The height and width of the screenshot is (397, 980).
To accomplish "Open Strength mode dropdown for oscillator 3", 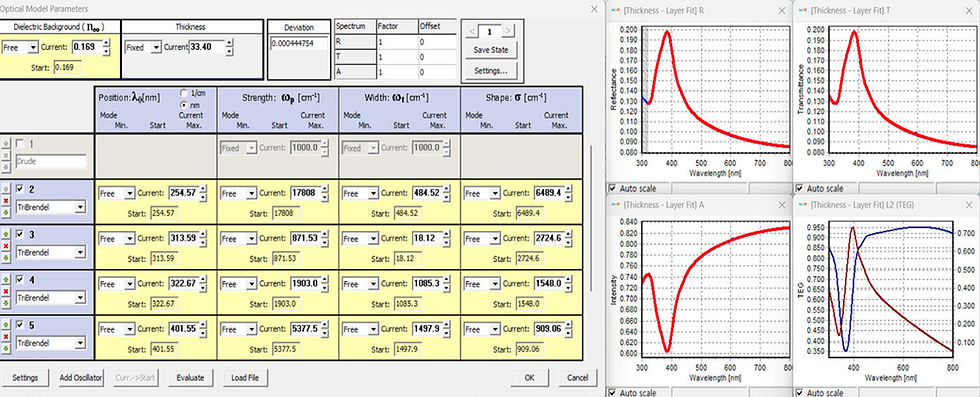I will pyautogui.click(x=239, y=239).
